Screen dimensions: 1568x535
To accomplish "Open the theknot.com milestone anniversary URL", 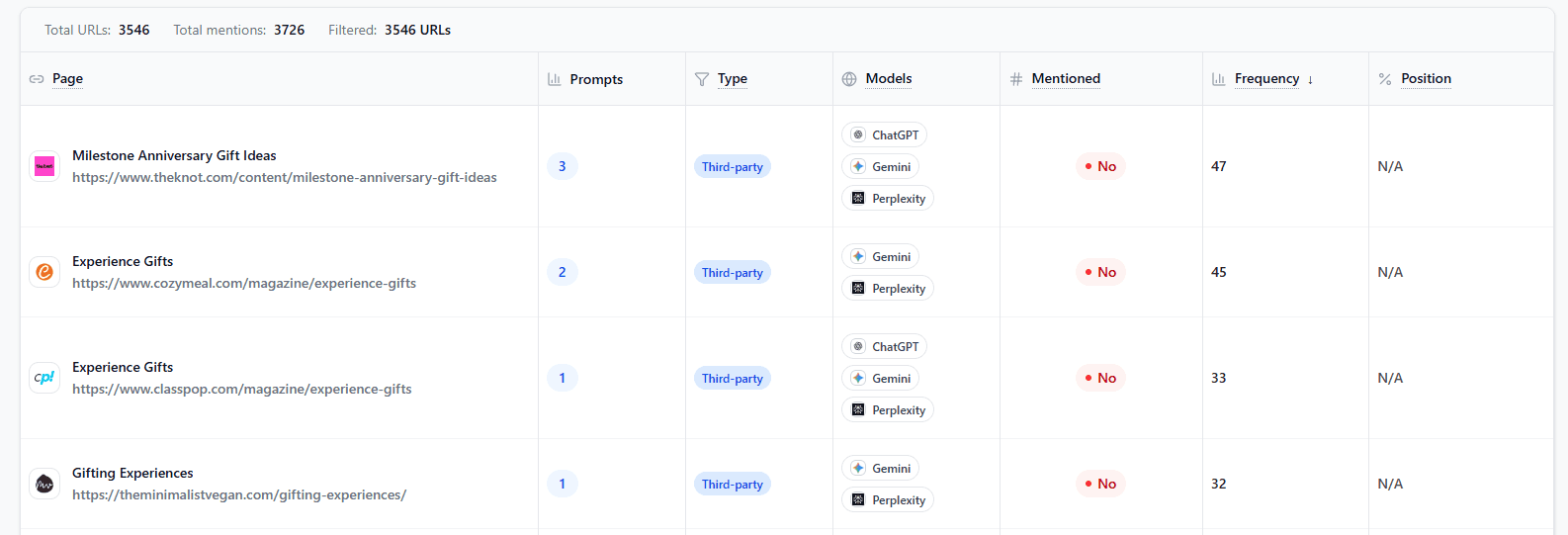I will tap(285, 178).
